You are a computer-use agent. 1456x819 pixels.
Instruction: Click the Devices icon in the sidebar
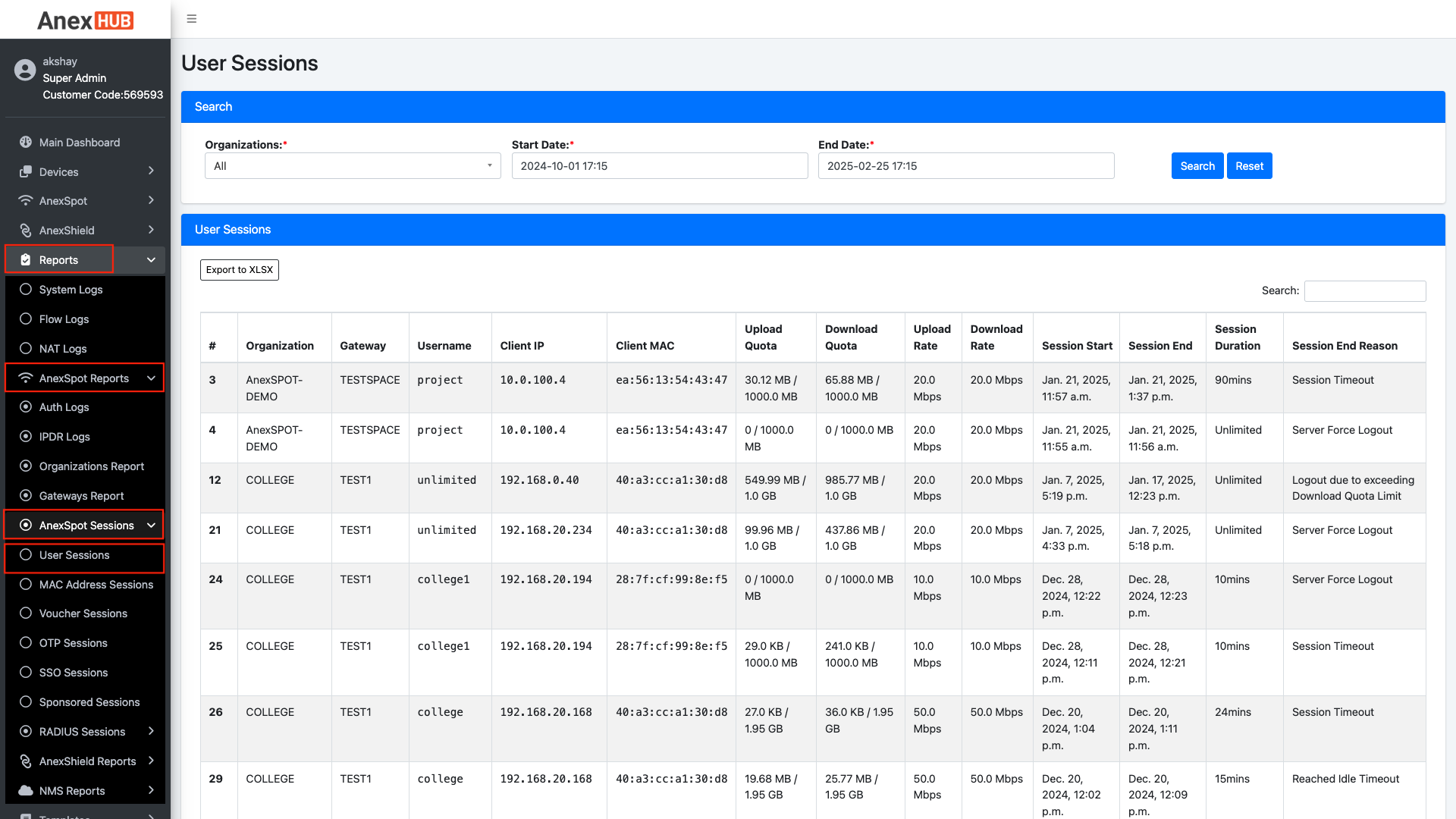(x=25, y=171)
